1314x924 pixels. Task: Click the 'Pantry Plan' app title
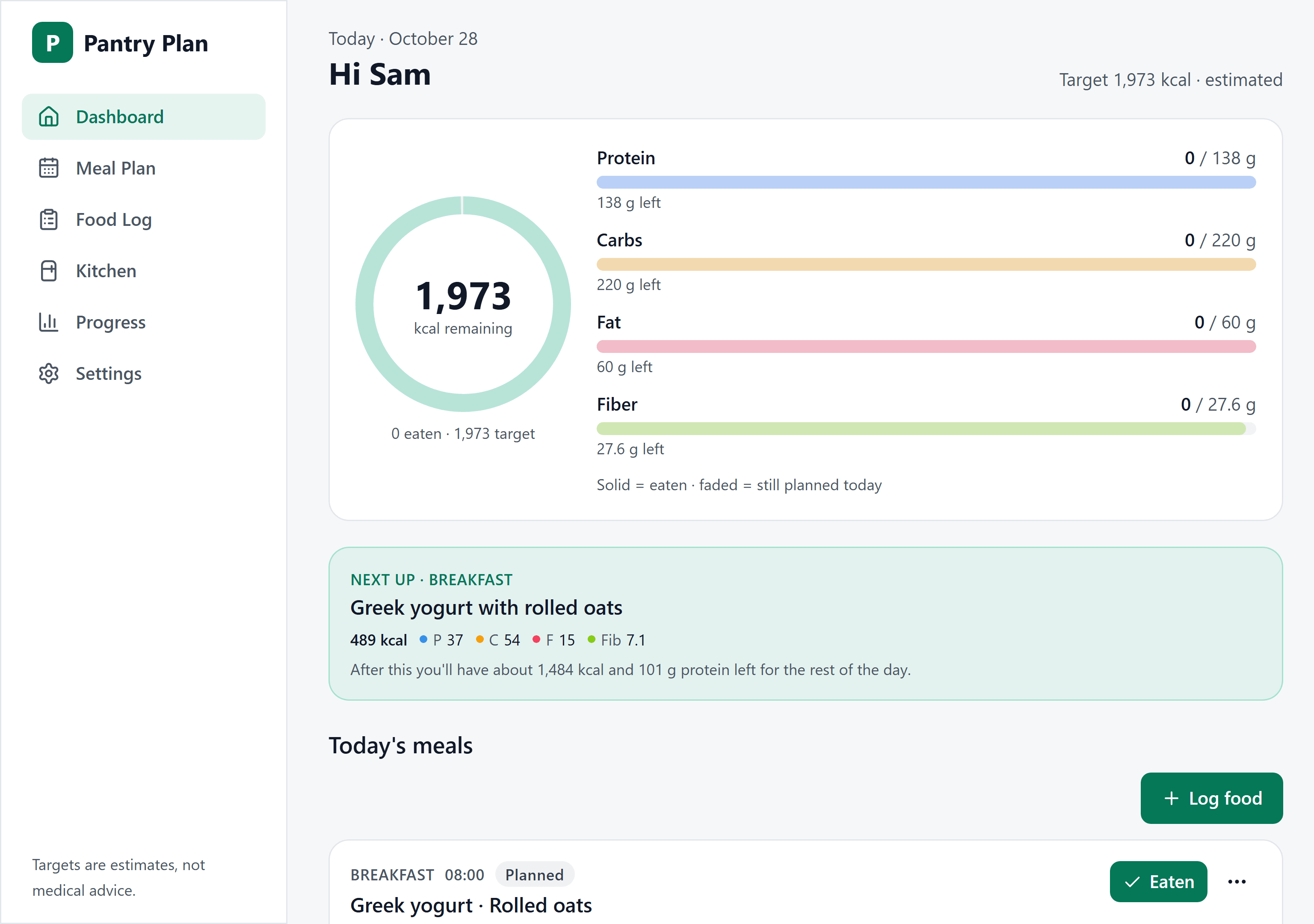[146, 44]
